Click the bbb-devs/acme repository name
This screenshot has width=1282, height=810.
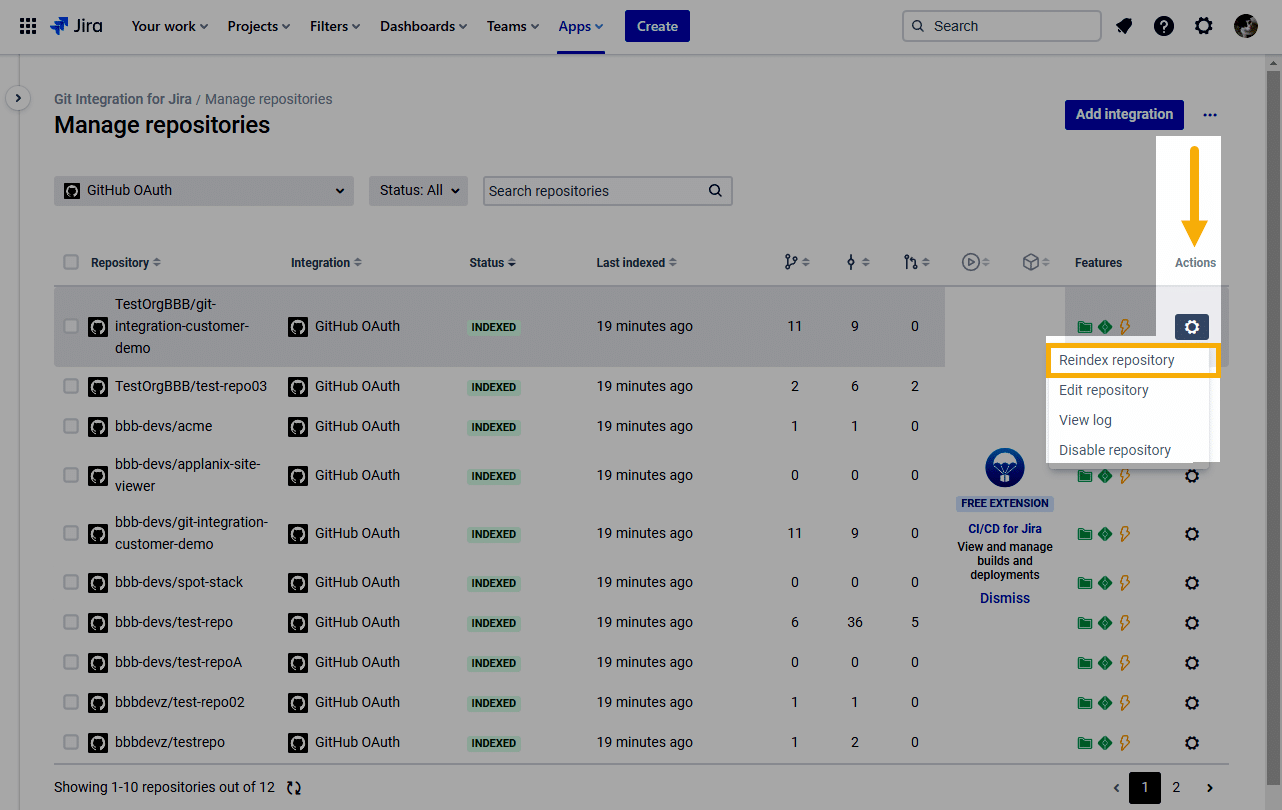click(164, 426)
